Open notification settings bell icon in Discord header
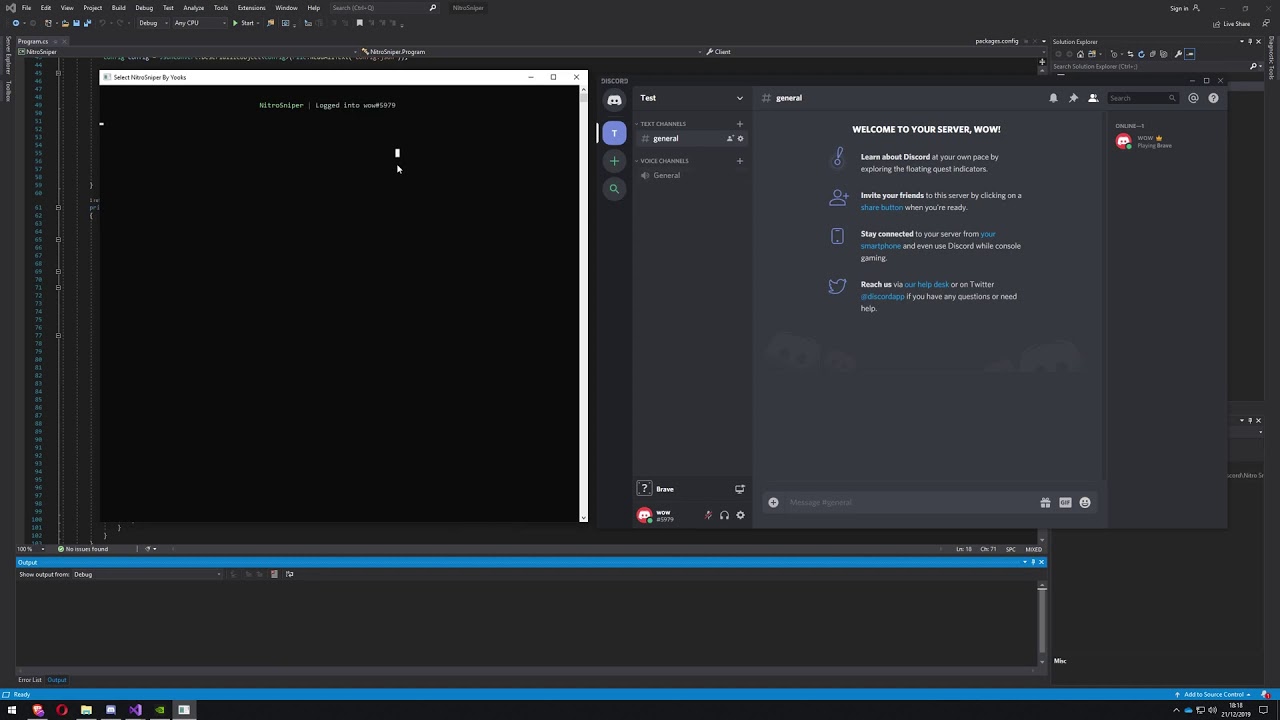 [1053, 98]
